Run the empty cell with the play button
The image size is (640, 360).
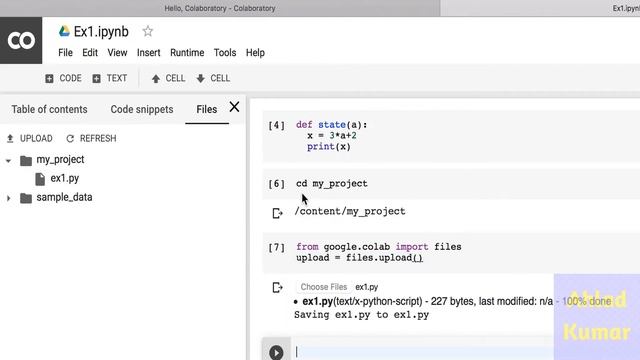[276, 352]
